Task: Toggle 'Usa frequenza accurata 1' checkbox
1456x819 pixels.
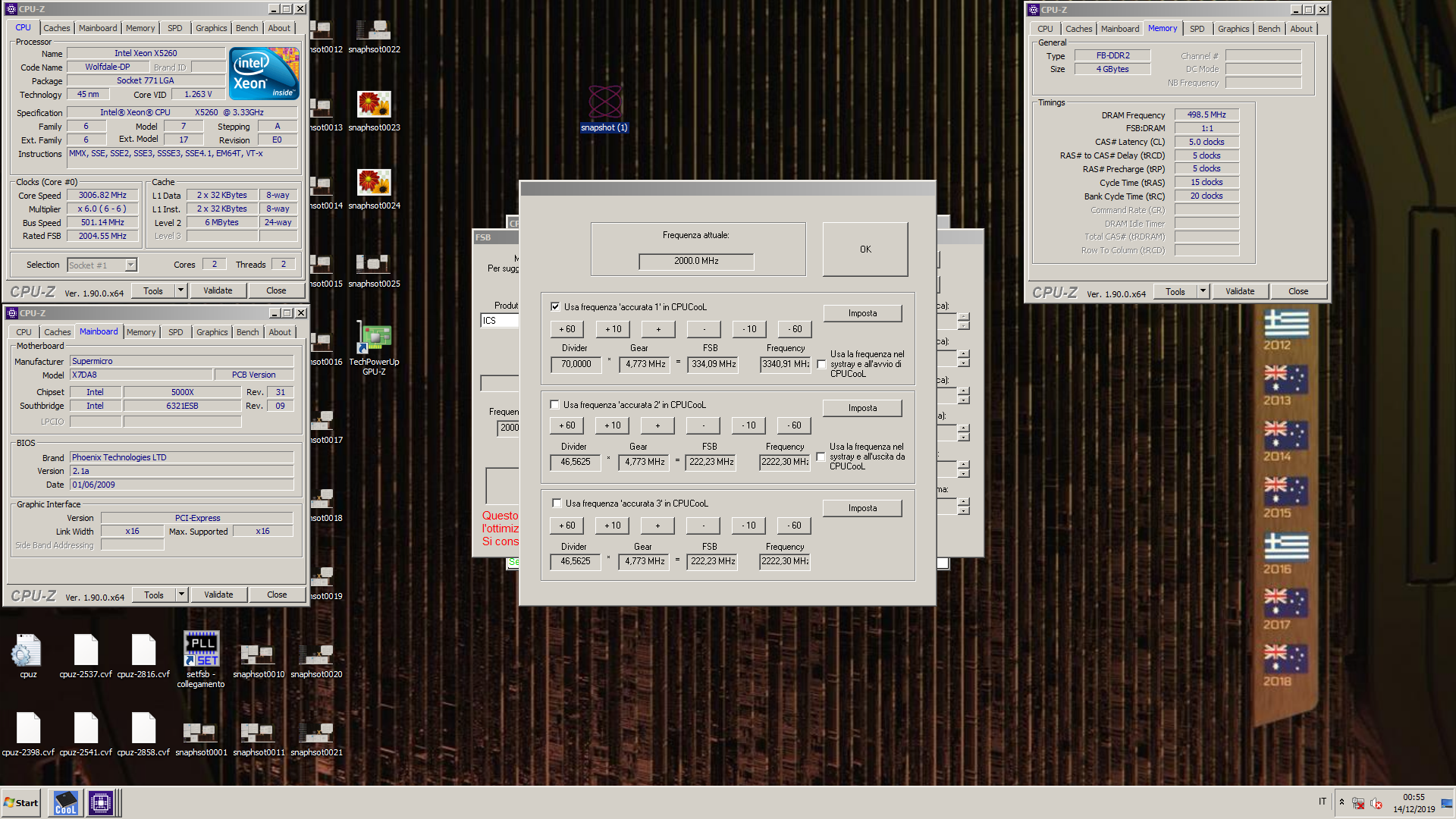Action: click(x=555, y=307)
